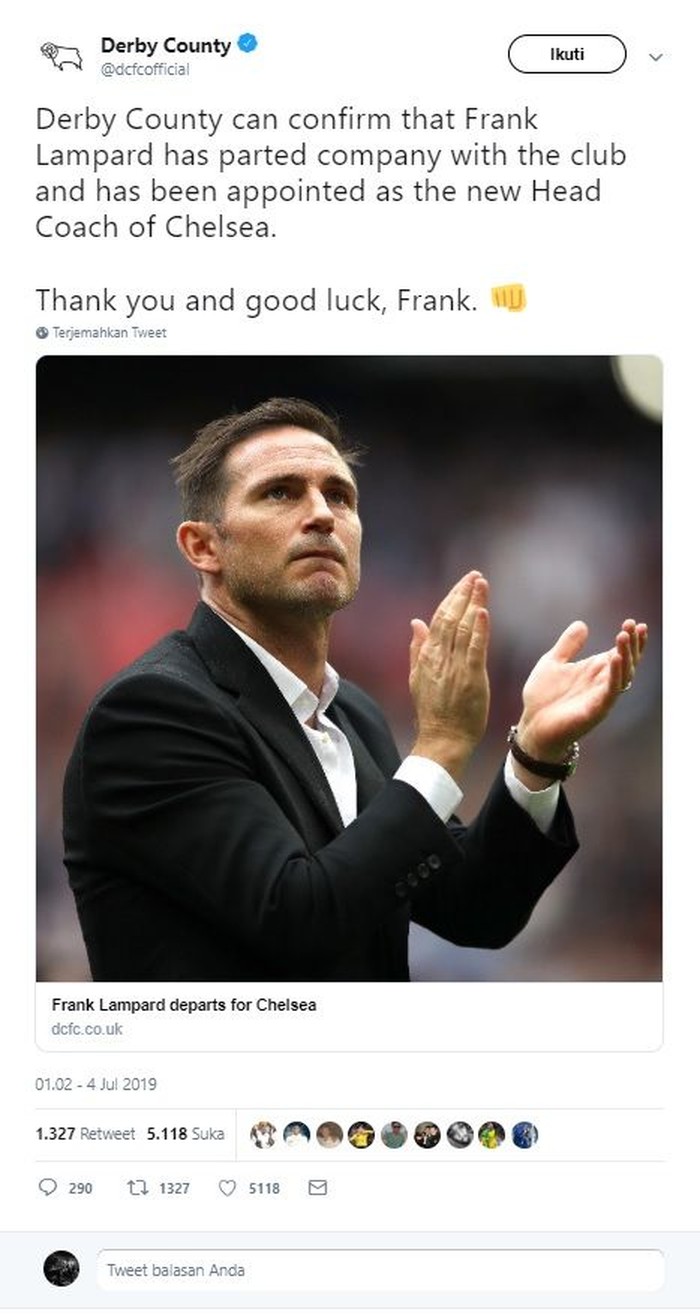Open the 1.327 Retweet list
Image resolution: width=700 pixels, height=1315 pixels.
tap(85, 1134)
